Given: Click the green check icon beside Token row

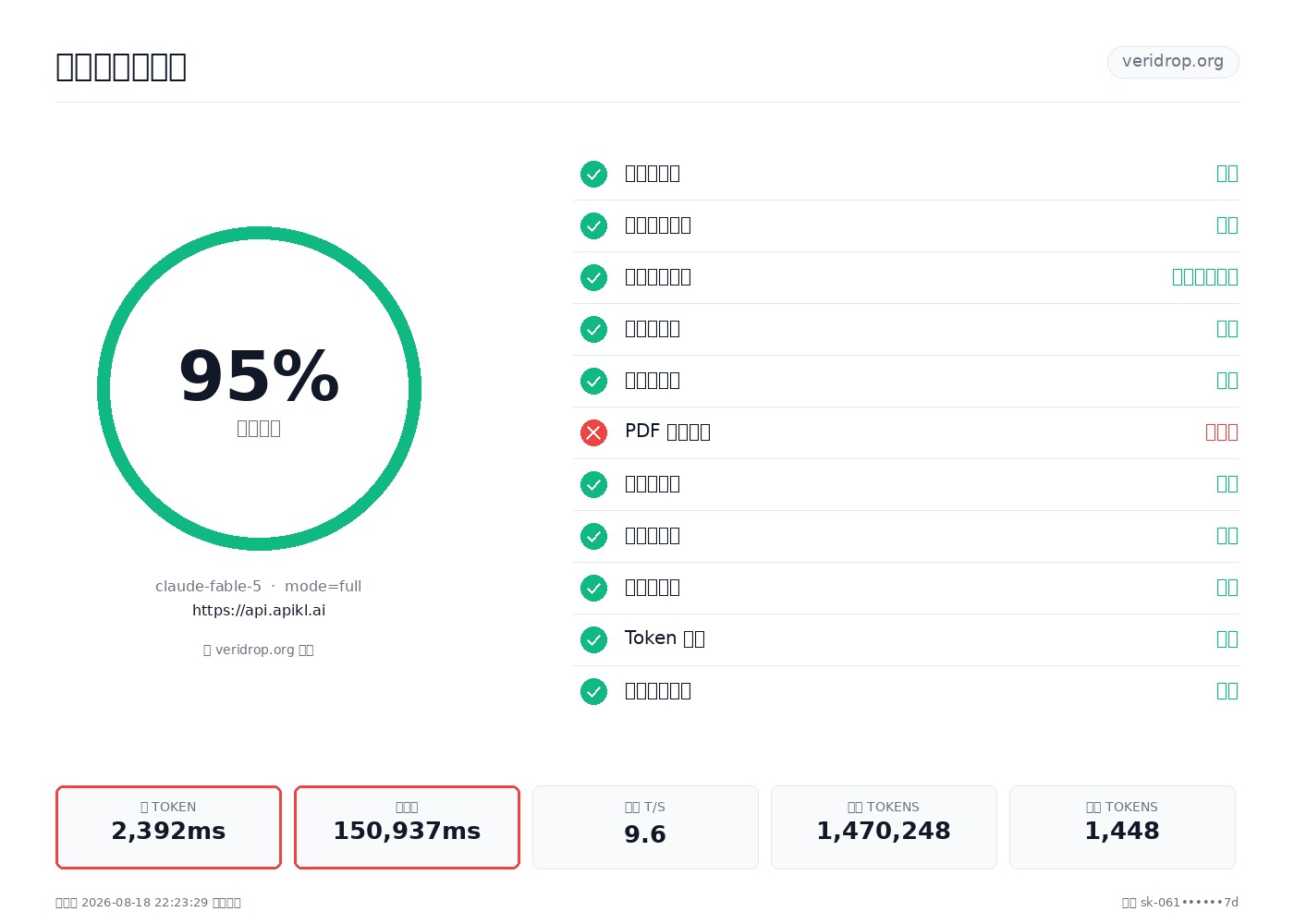Looking at the screenshot, I should click(593, 639).
